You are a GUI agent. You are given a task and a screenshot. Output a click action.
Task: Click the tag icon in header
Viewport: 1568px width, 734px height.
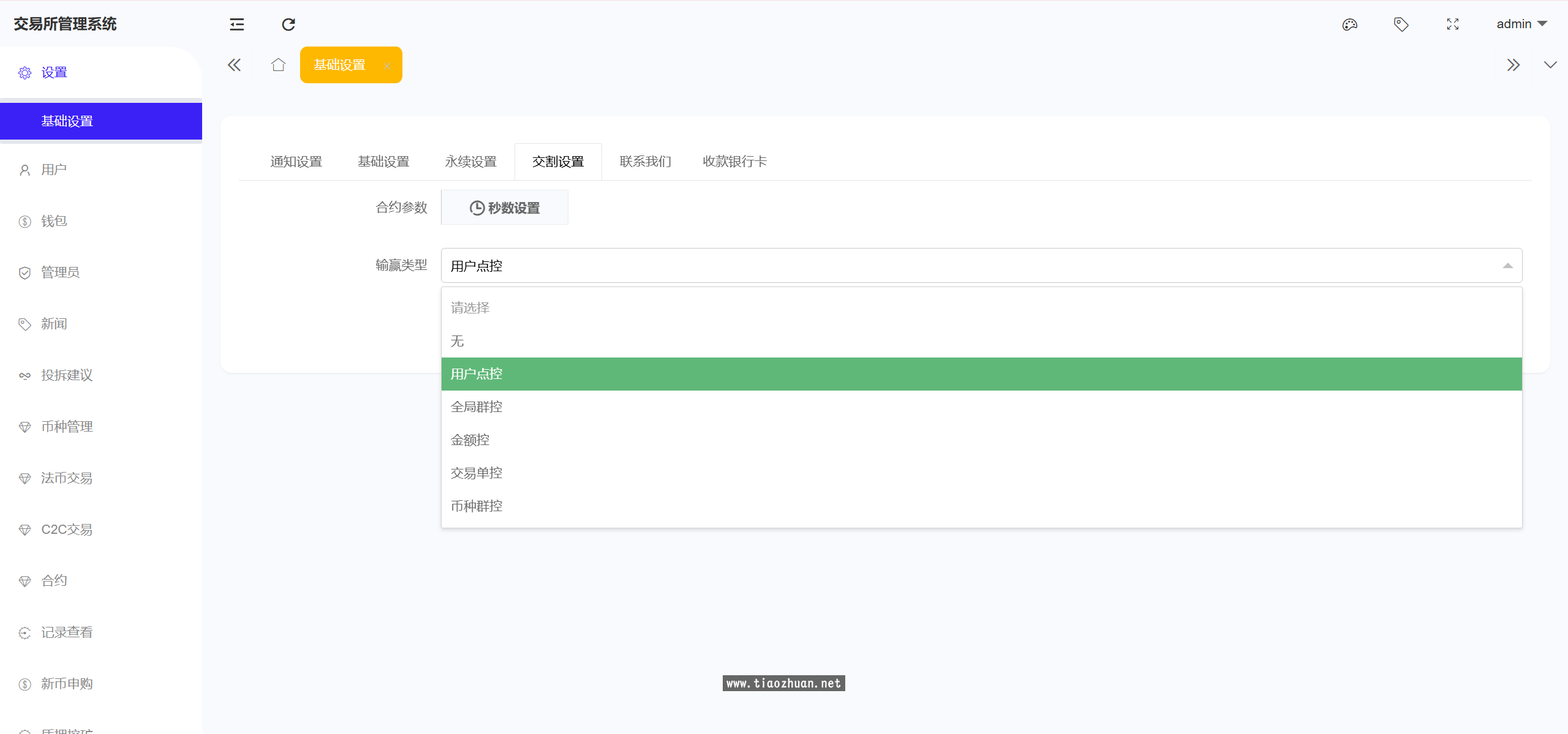point(1401,24)
